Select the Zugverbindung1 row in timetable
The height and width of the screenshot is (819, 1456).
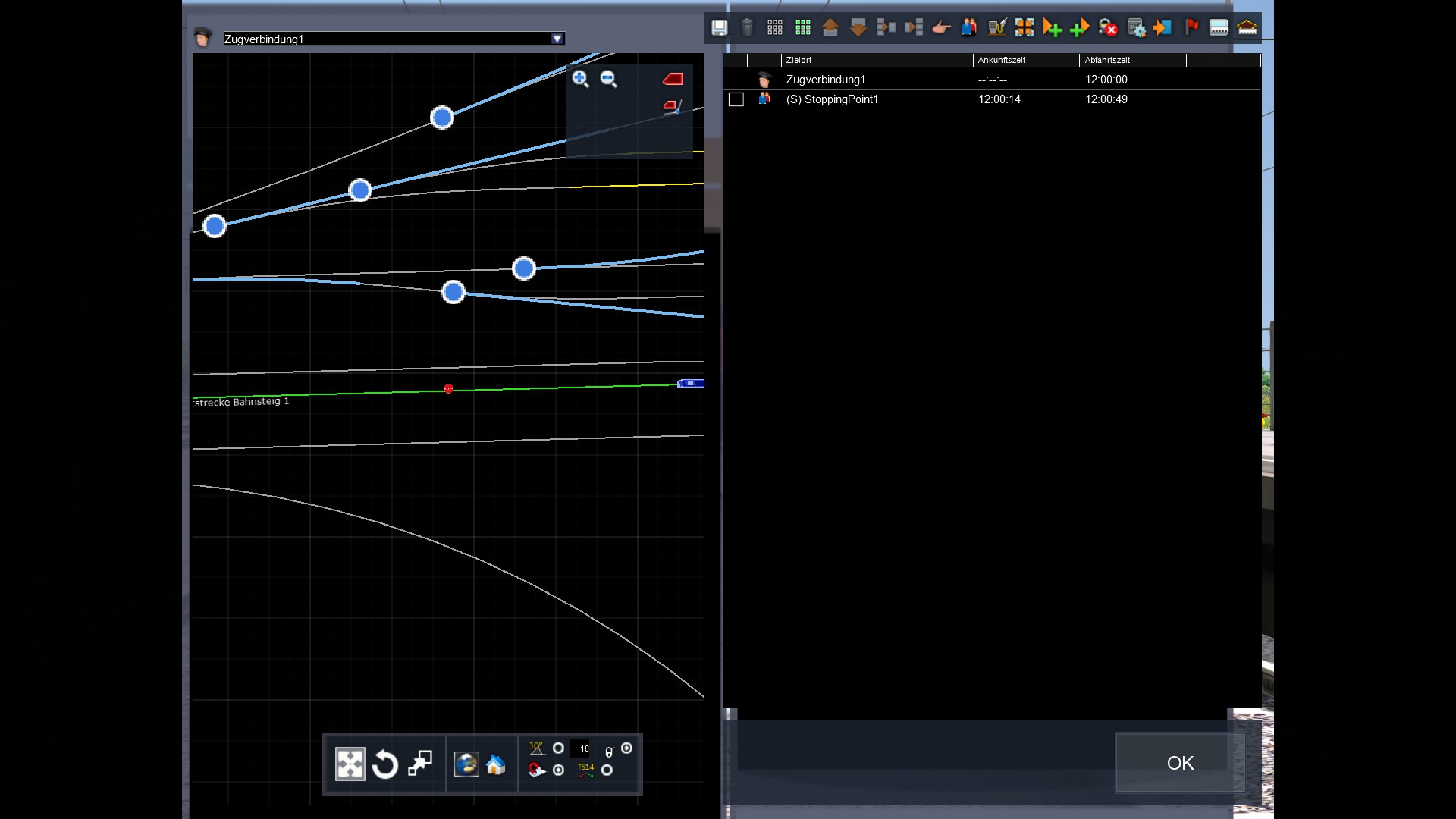coord(825,80)
